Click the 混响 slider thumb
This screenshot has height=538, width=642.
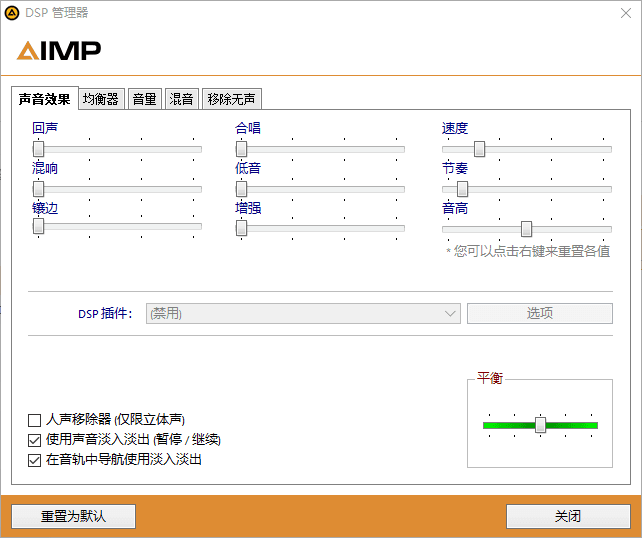click(38, 188)
